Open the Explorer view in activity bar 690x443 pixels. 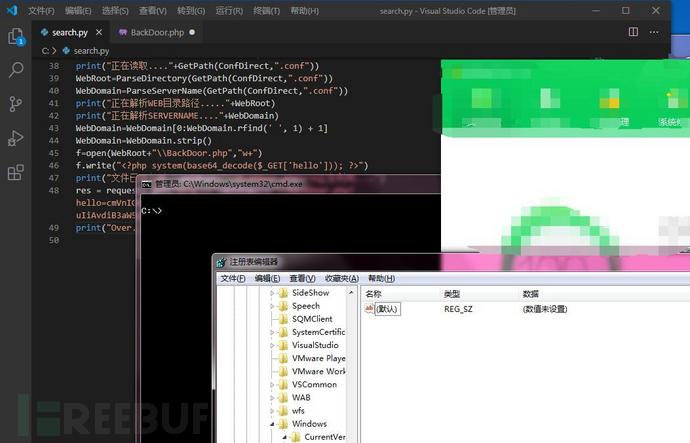(x=16, y=37)
